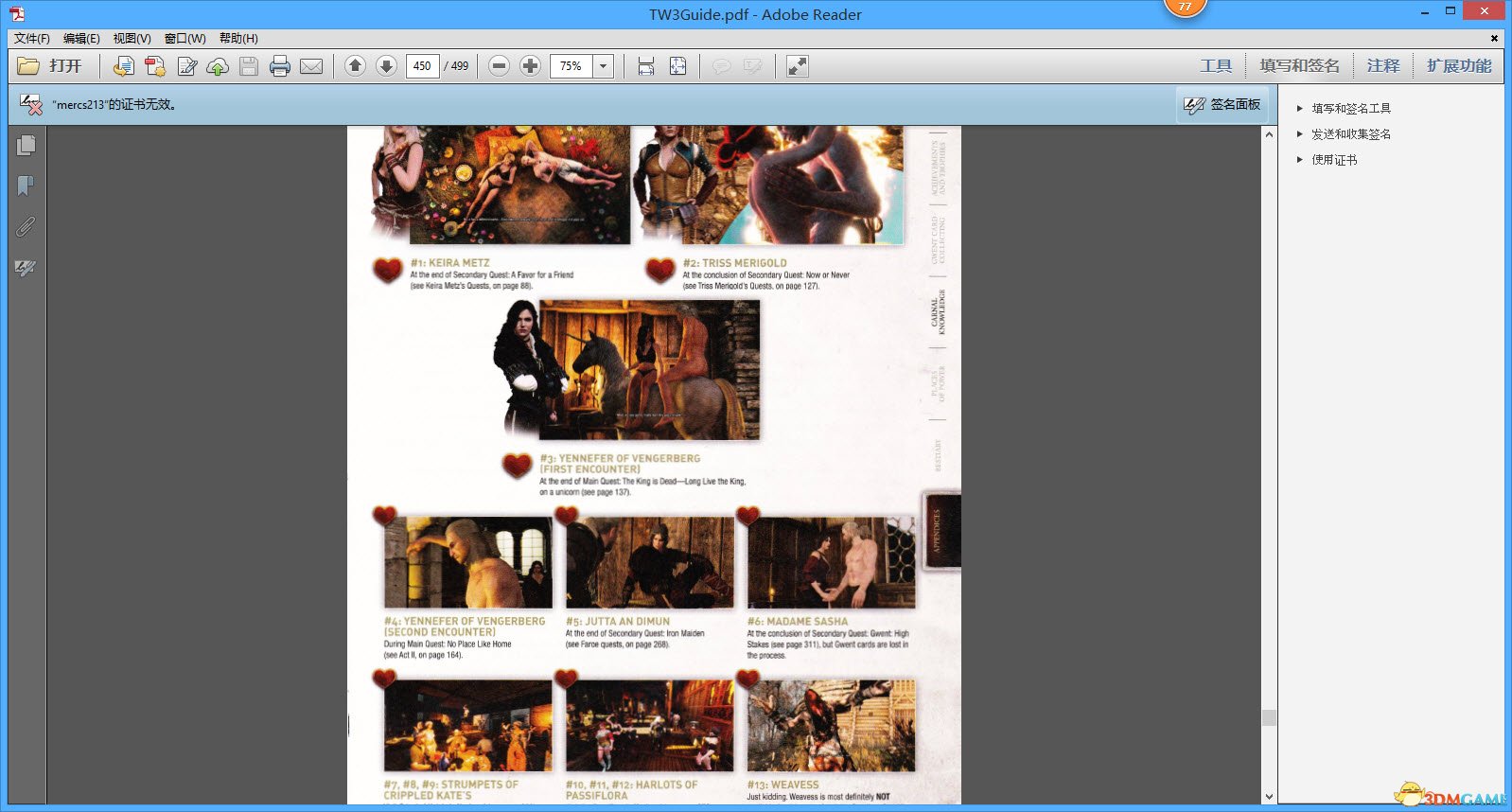Click the Print icon
The height and width of the screenshot is (812, 1512).
280,66
